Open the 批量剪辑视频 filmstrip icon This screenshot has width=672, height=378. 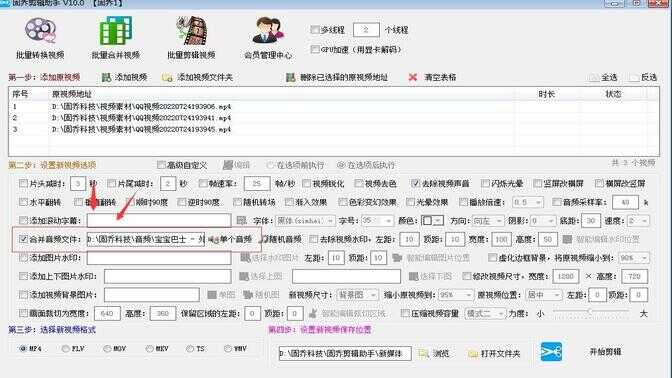192,31
